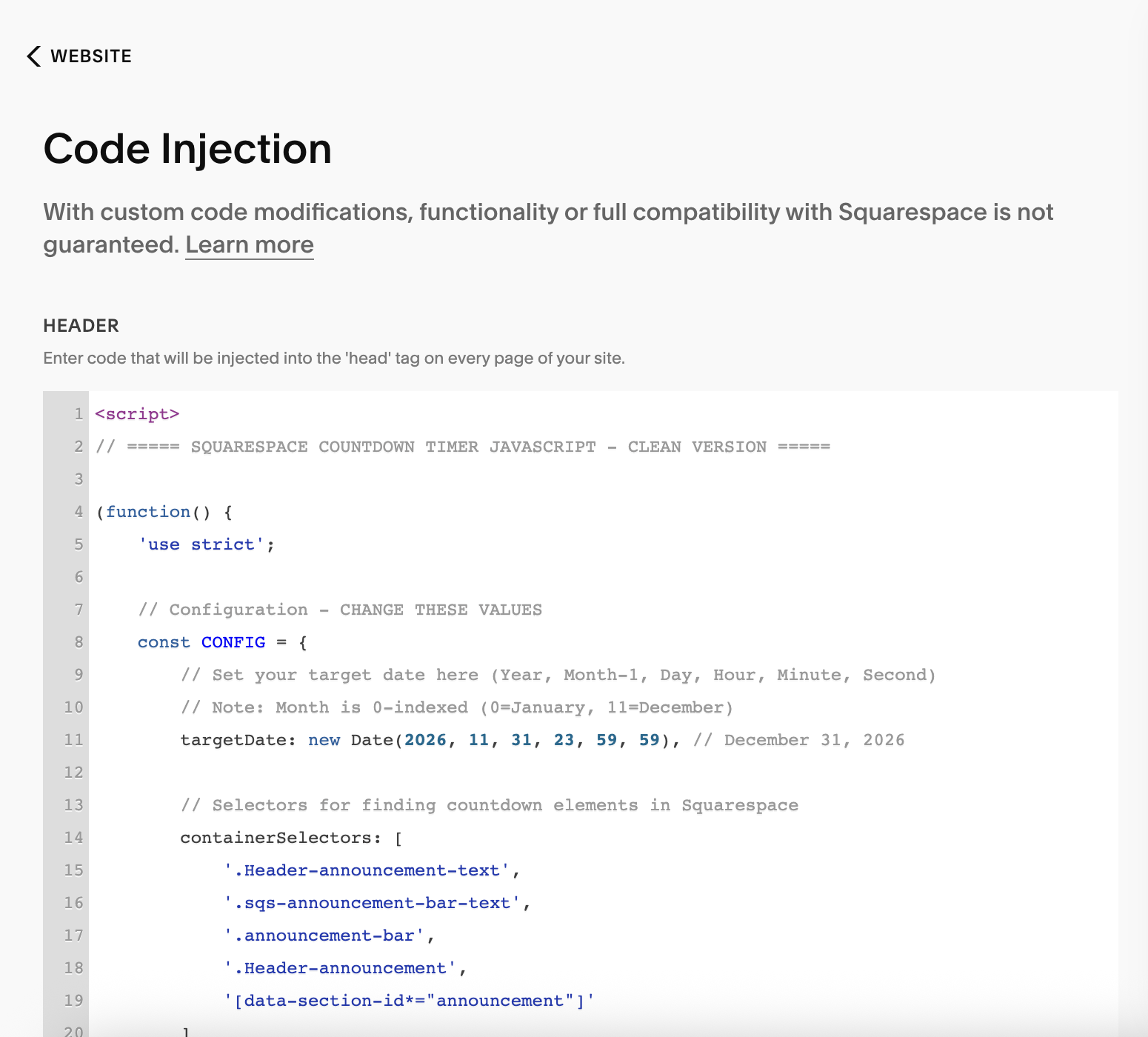This screenshot has width=1148, height=1037.
Task: Click the targetDate new Date line
Action: [542, 740]
